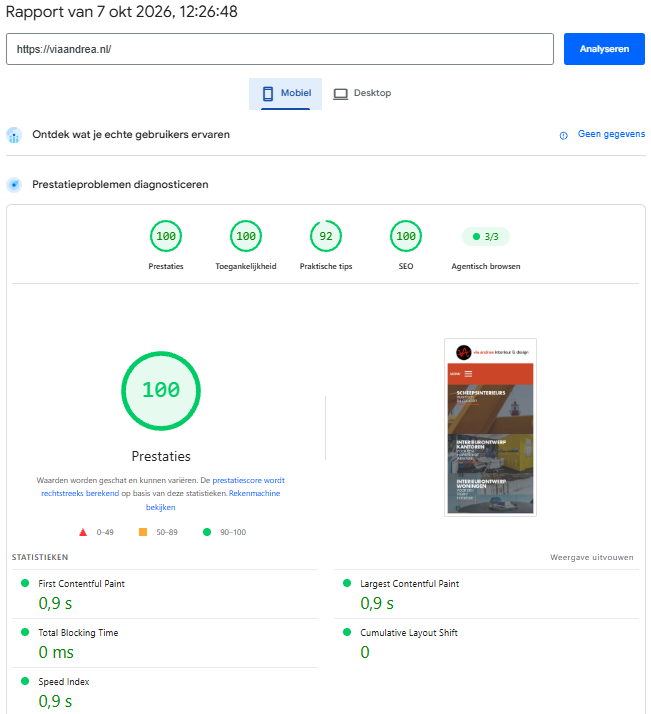Click the mobile page screenshot thumbnail
Screen dimensions: 651x714
490,427
